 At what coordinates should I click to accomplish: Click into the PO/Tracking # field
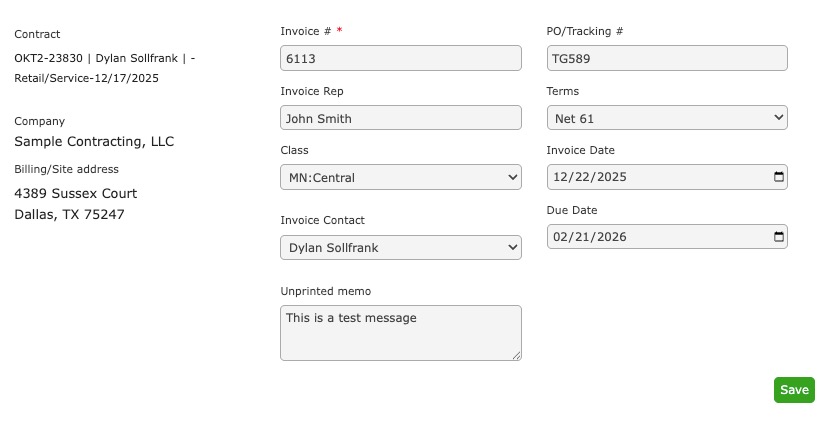667,58
